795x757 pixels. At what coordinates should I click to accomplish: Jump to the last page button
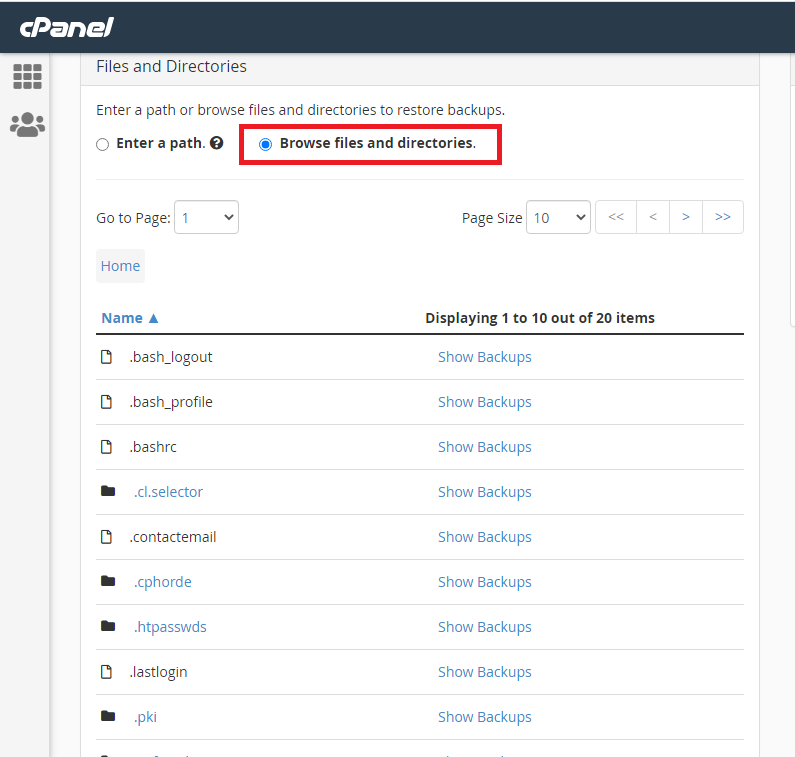tap(723, 217)
